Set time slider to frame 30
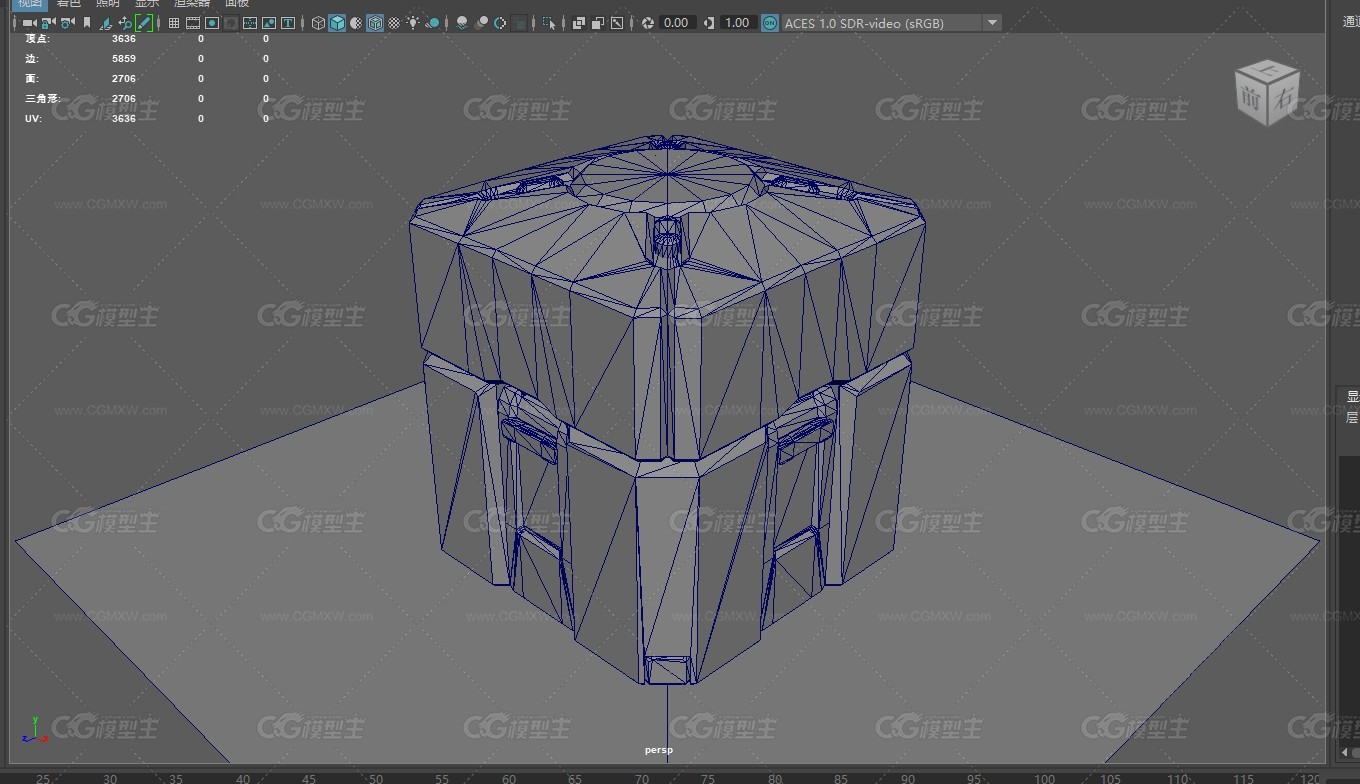The image size is (1360, 784). coord(110,778)
